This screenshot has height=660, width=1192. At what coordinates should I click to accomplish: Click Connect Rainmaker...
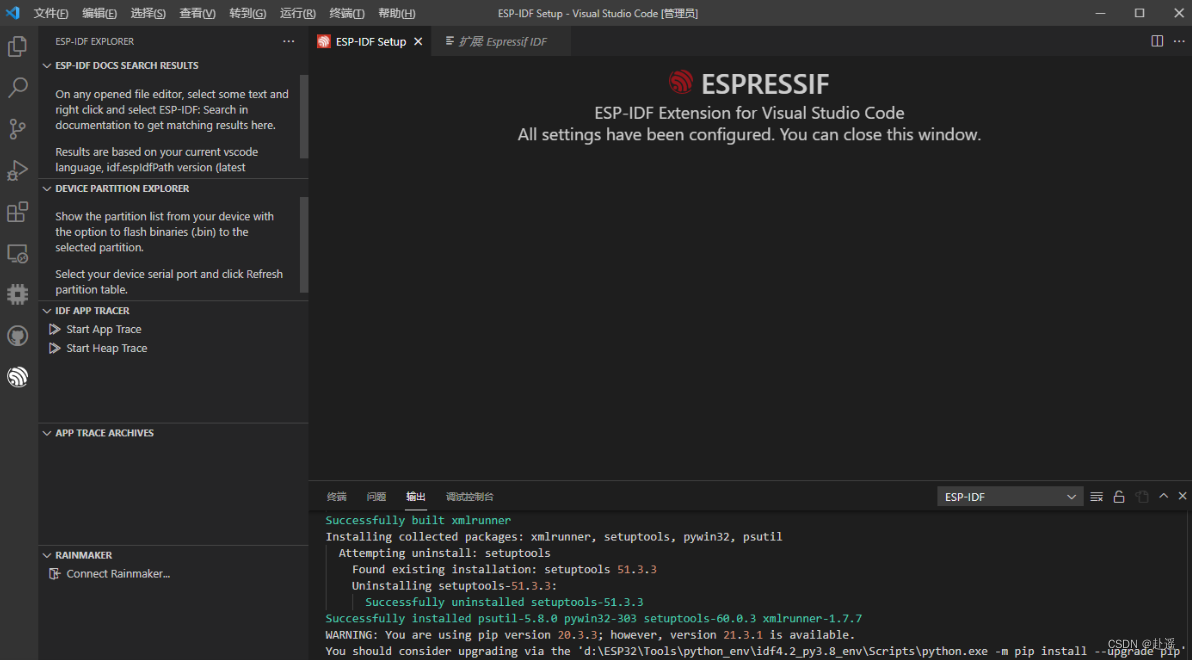118,574
